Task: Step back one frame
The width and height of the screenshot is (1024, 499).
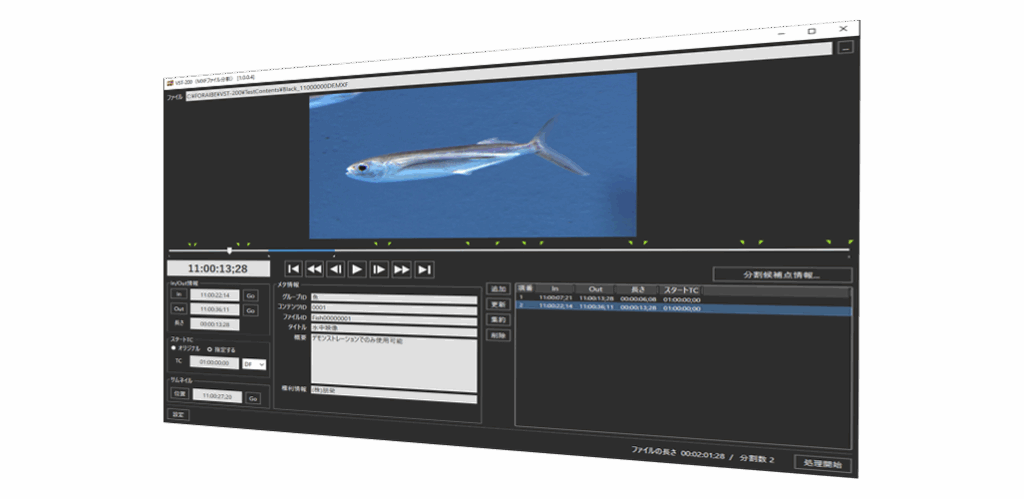Action: point(336,268)
